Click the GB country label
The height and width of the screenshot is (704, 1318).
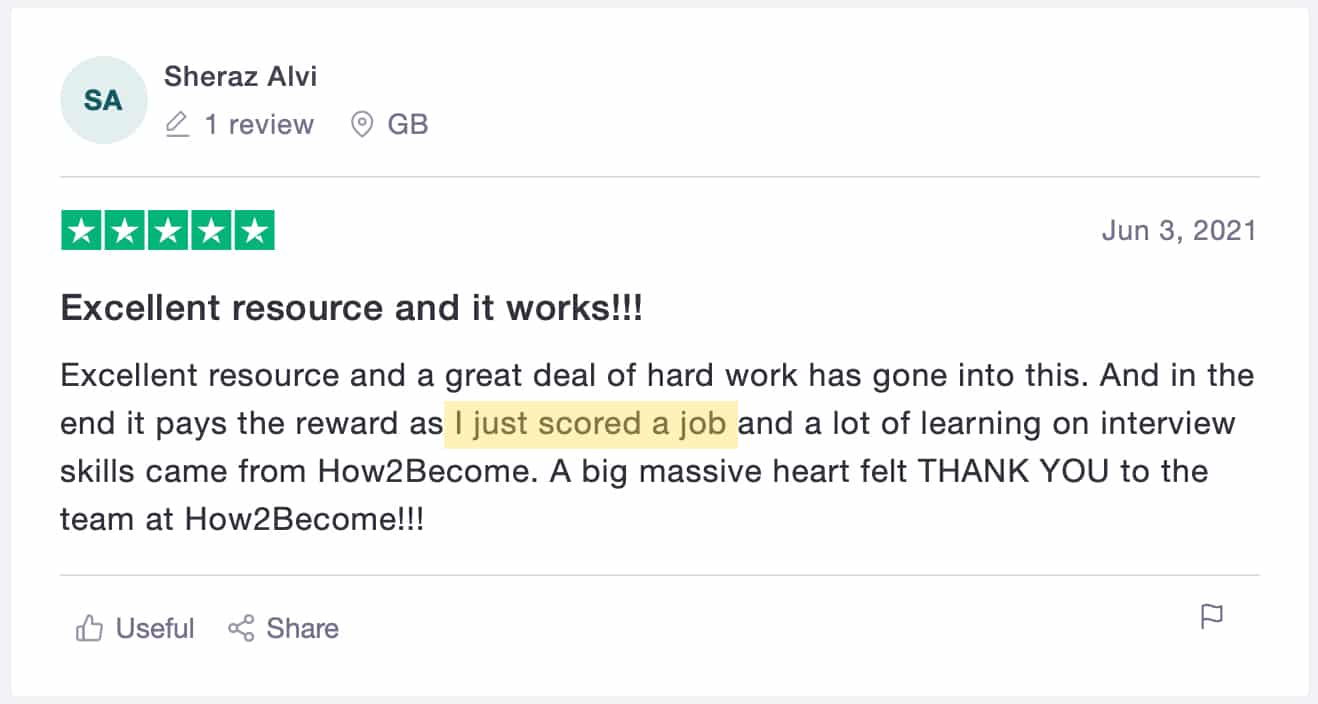(407, 125)
